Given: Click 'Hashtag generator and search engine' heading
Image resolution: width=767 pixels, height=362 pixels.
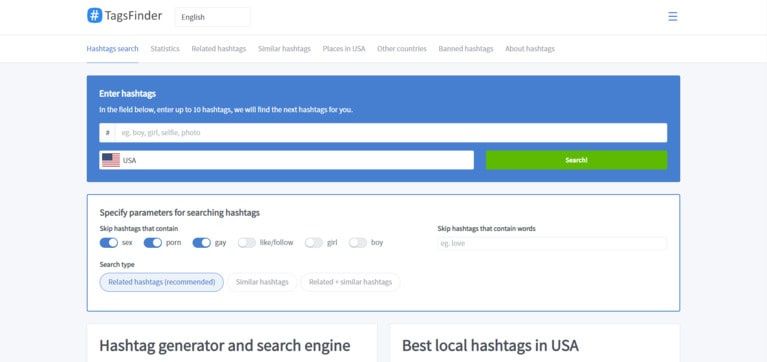Looking at the screenshot, I should [x=225, y=345].
